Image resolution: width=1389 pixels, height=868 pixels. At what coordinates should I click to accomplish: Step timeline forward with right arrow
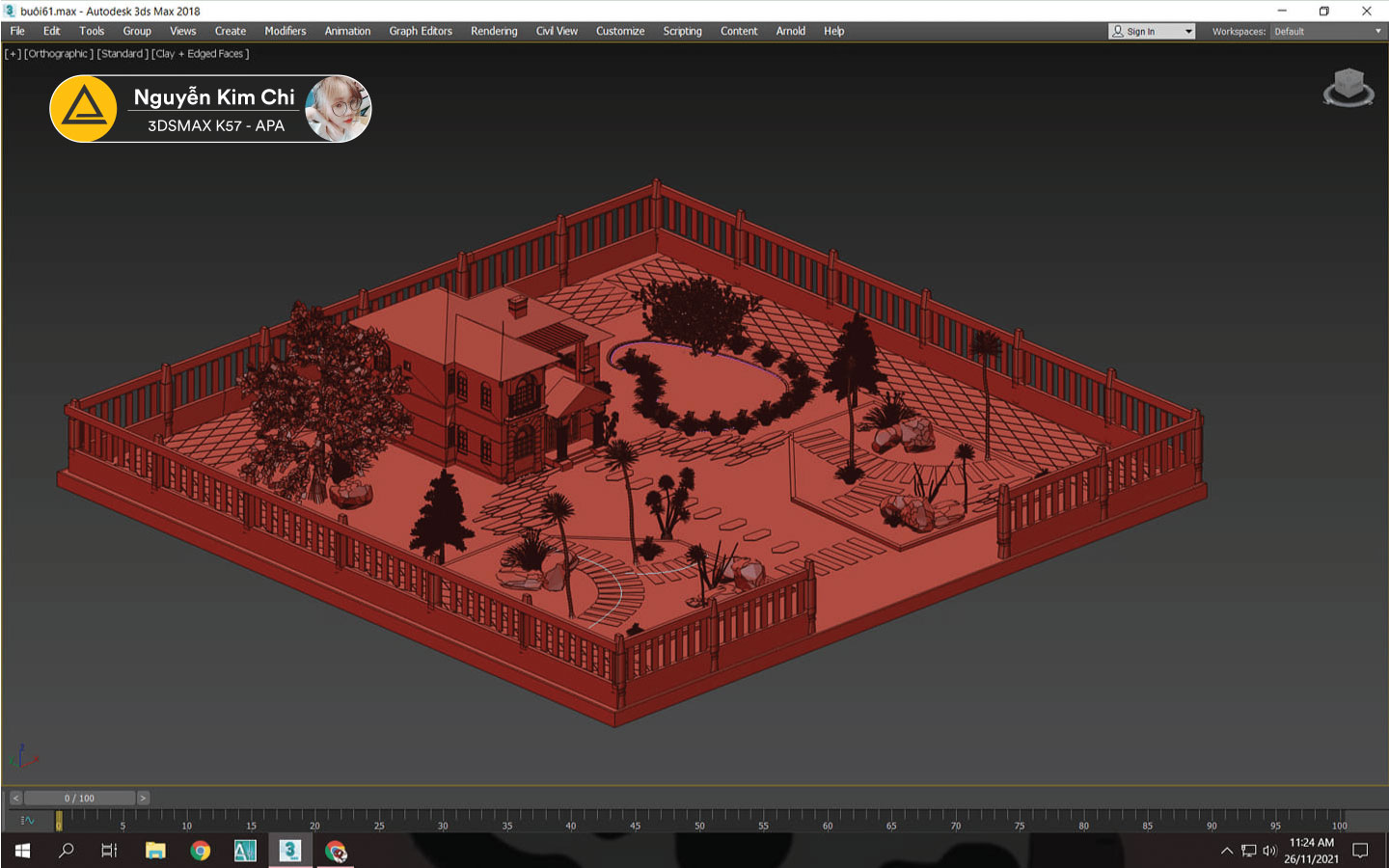coord(144,799)
